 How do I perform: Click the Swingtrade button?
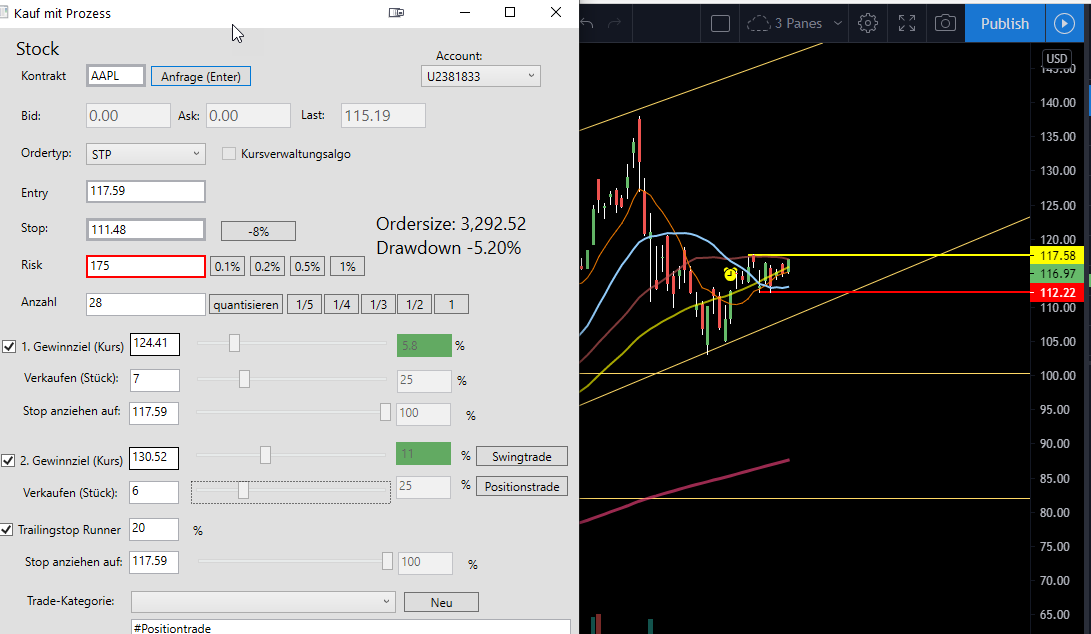point(522,457)
